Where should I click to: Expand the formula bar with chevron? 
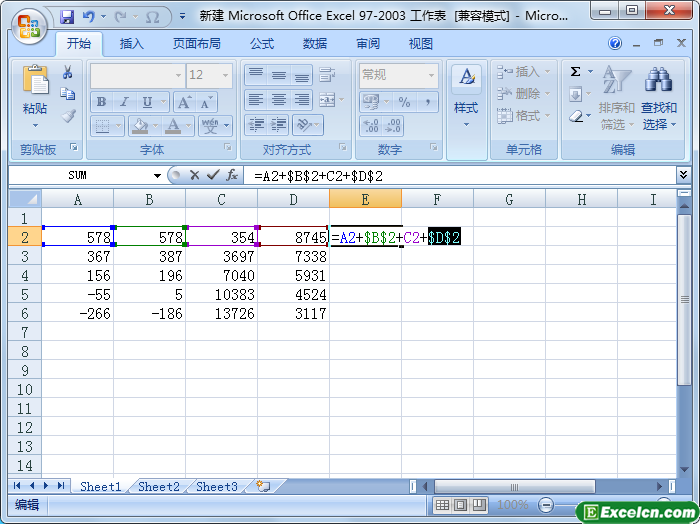pos(683,175)
